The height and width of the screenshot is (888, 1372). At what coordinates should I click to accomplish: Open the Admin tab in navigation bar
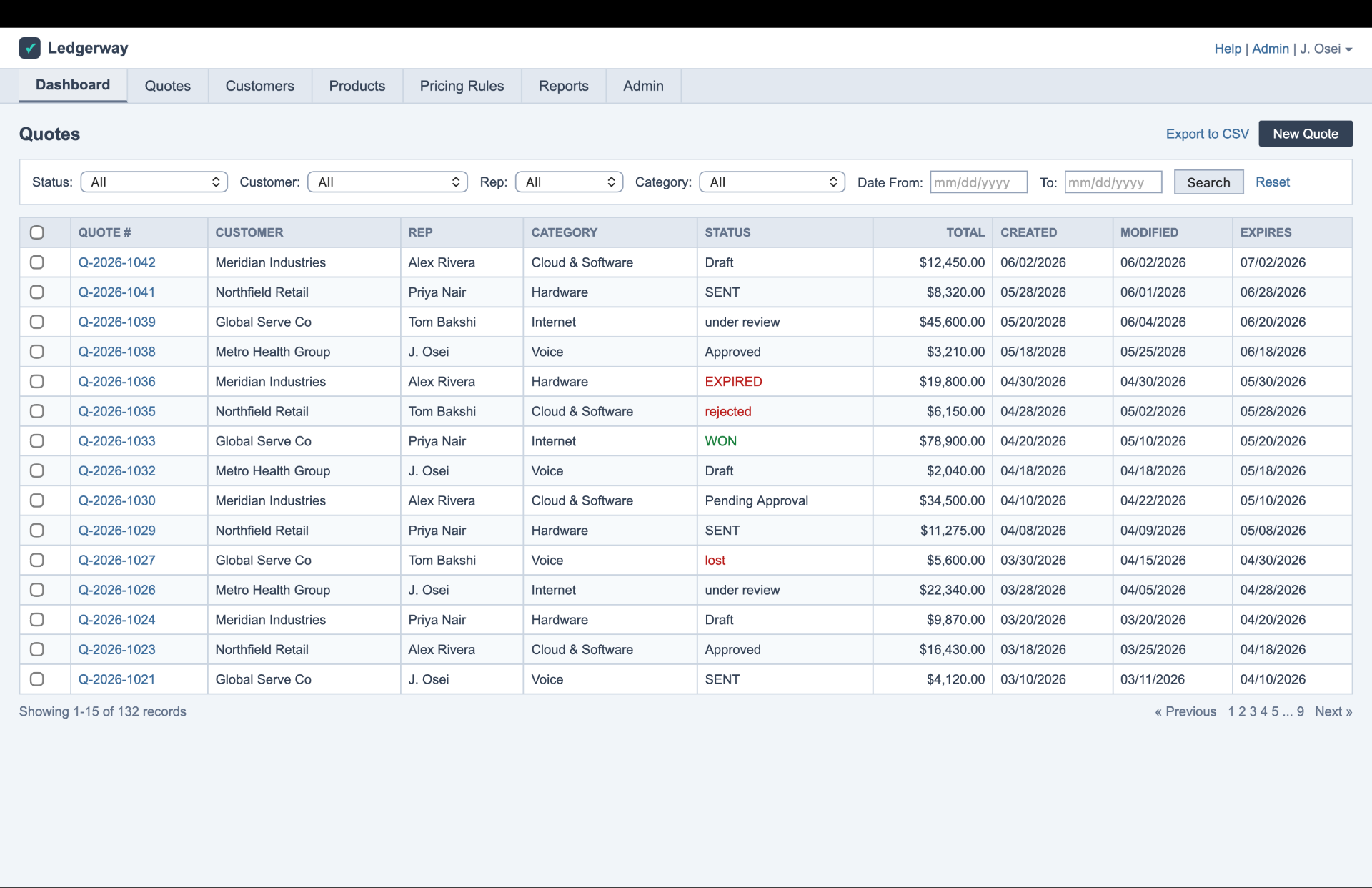tap(643, 86)
